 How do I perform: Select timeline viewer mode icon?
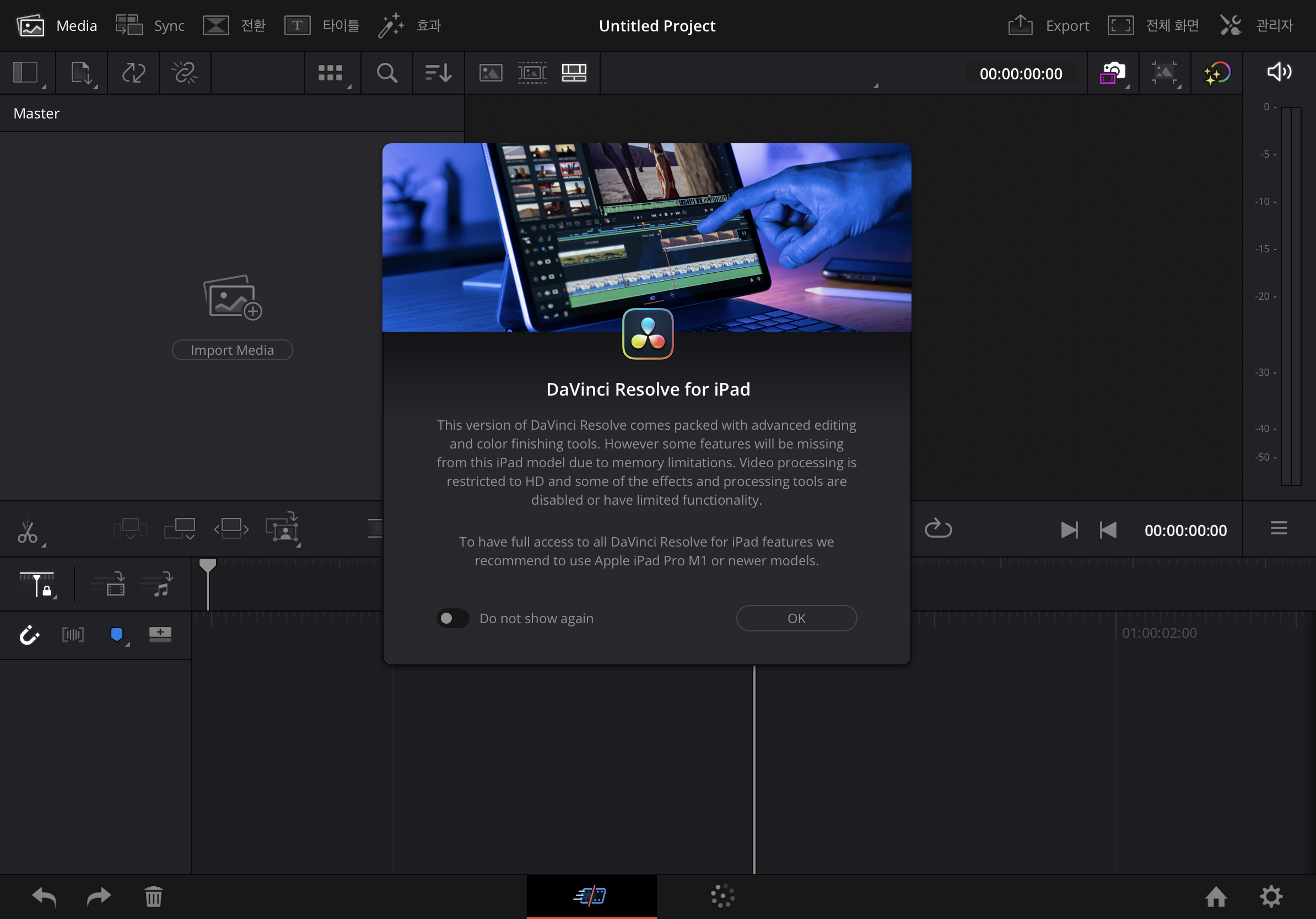[x=574, y=73]
